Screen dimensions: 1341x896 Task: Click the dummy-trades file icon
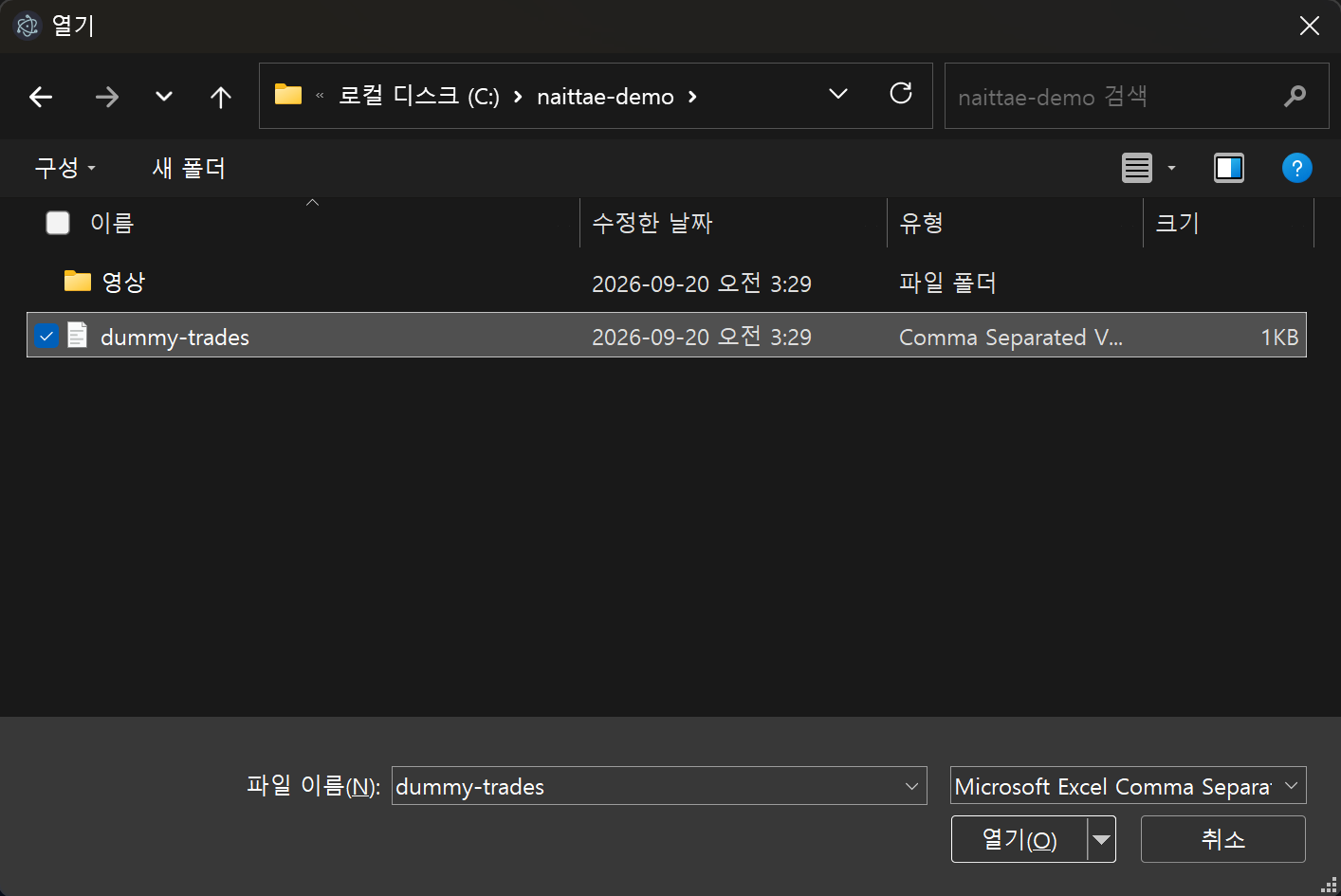(x=78, y=335)
